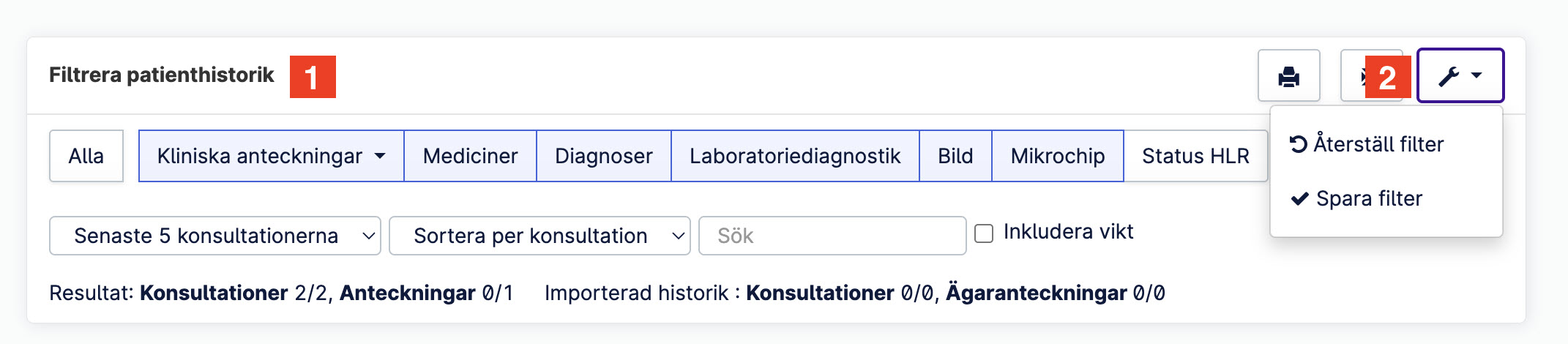Click the Sök search field

coord(832,236)
